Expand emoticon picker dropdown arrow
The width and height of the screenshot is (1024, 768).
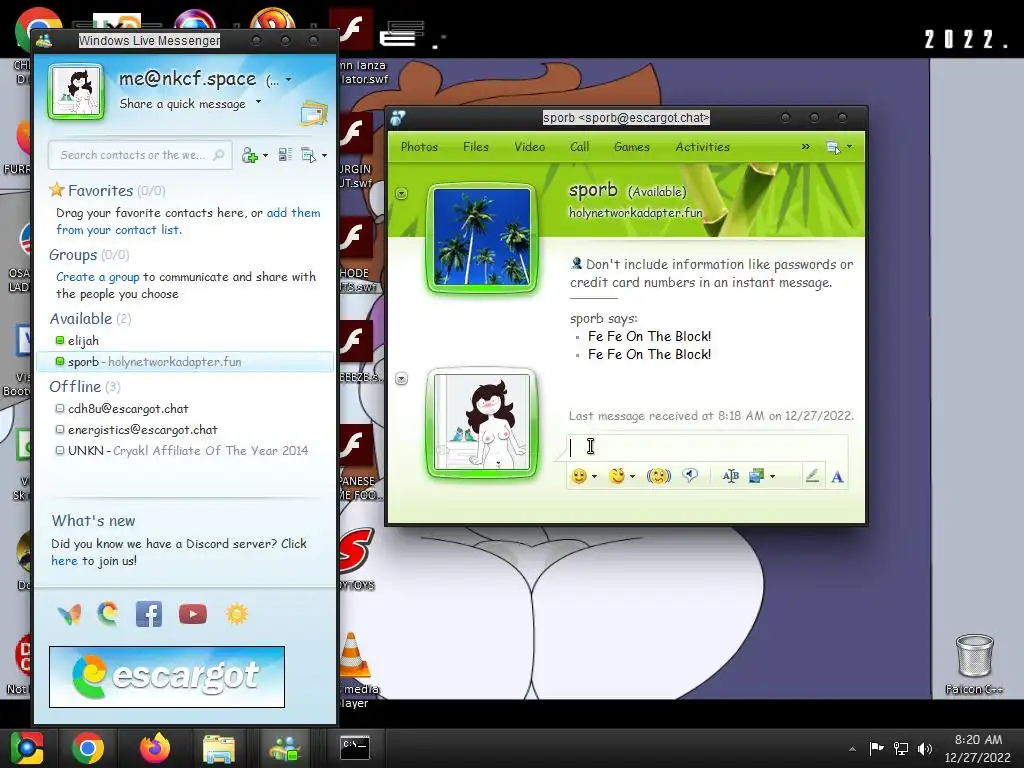click(594, 477)
